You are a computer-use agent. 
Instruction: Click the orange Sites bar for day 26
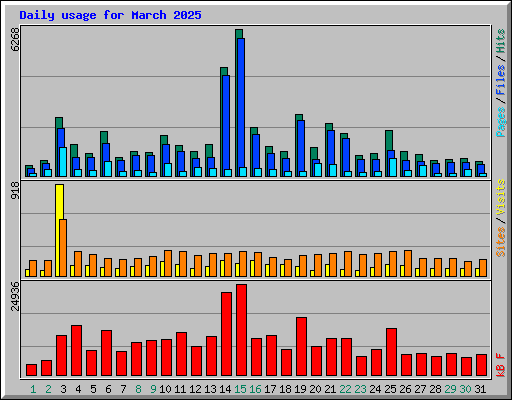[408, 263]
